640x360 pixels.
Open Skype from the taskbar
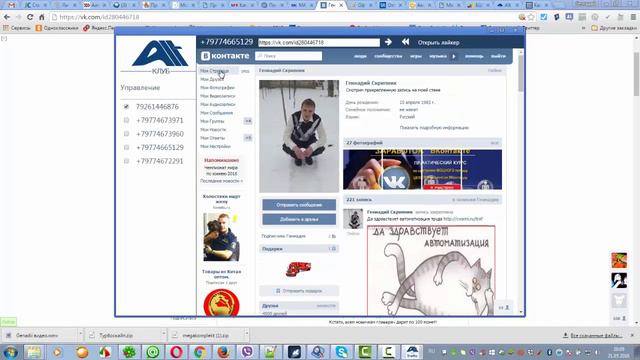tap(342, 352)
